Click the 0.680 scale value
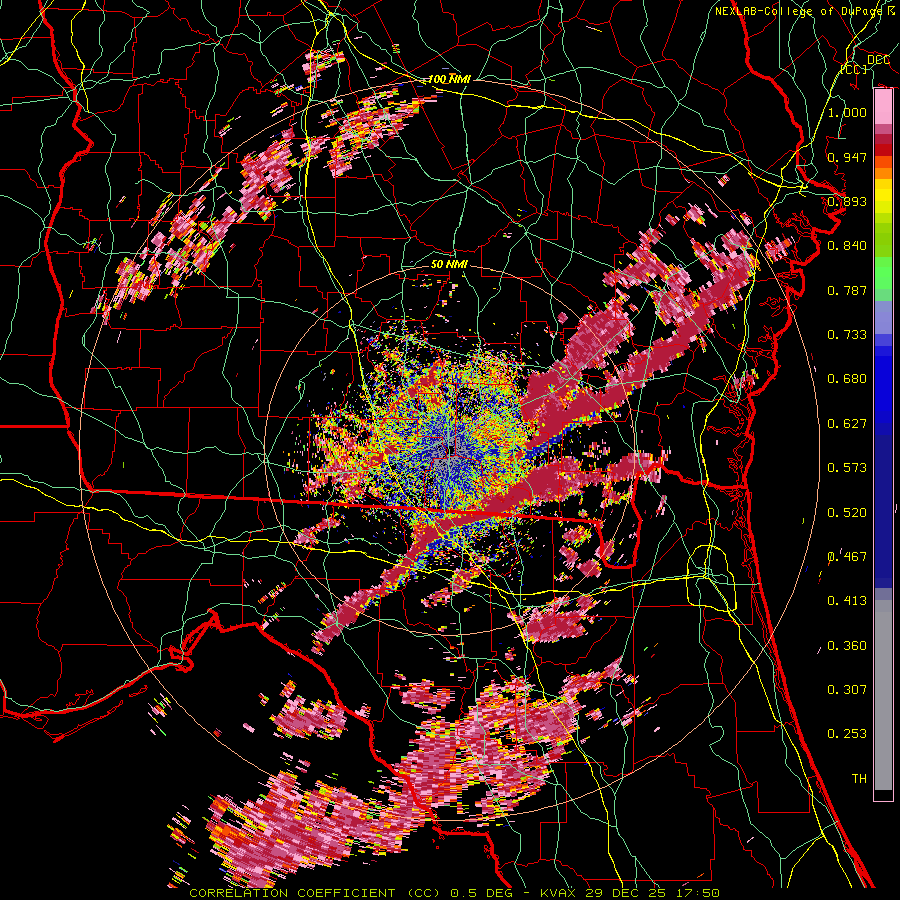The height and width of the screenshot is (900, 900). coord(847,379)
